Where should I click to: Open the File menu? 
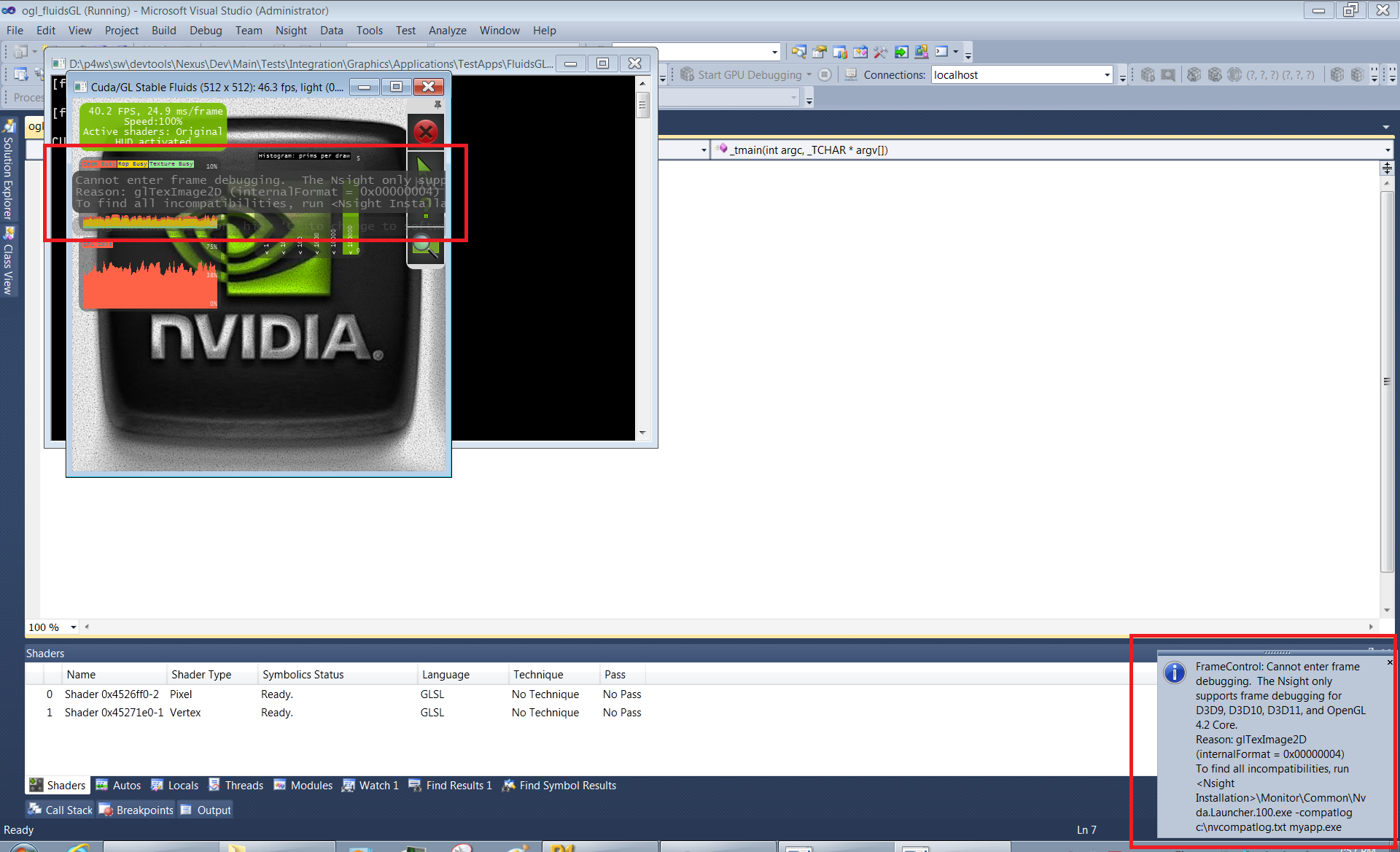15,30
